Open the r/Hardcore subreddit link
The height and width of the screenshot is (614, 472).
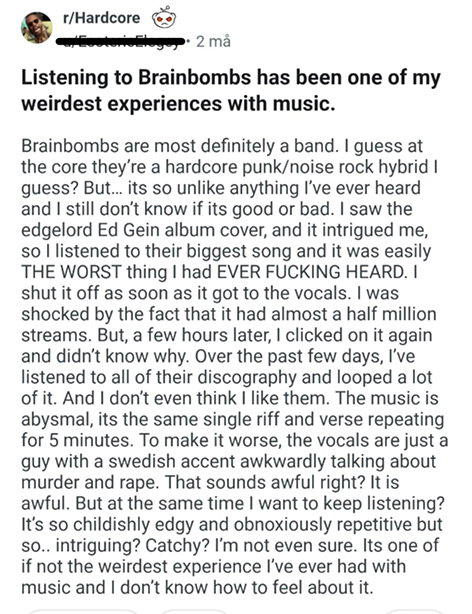coord(101,18)
